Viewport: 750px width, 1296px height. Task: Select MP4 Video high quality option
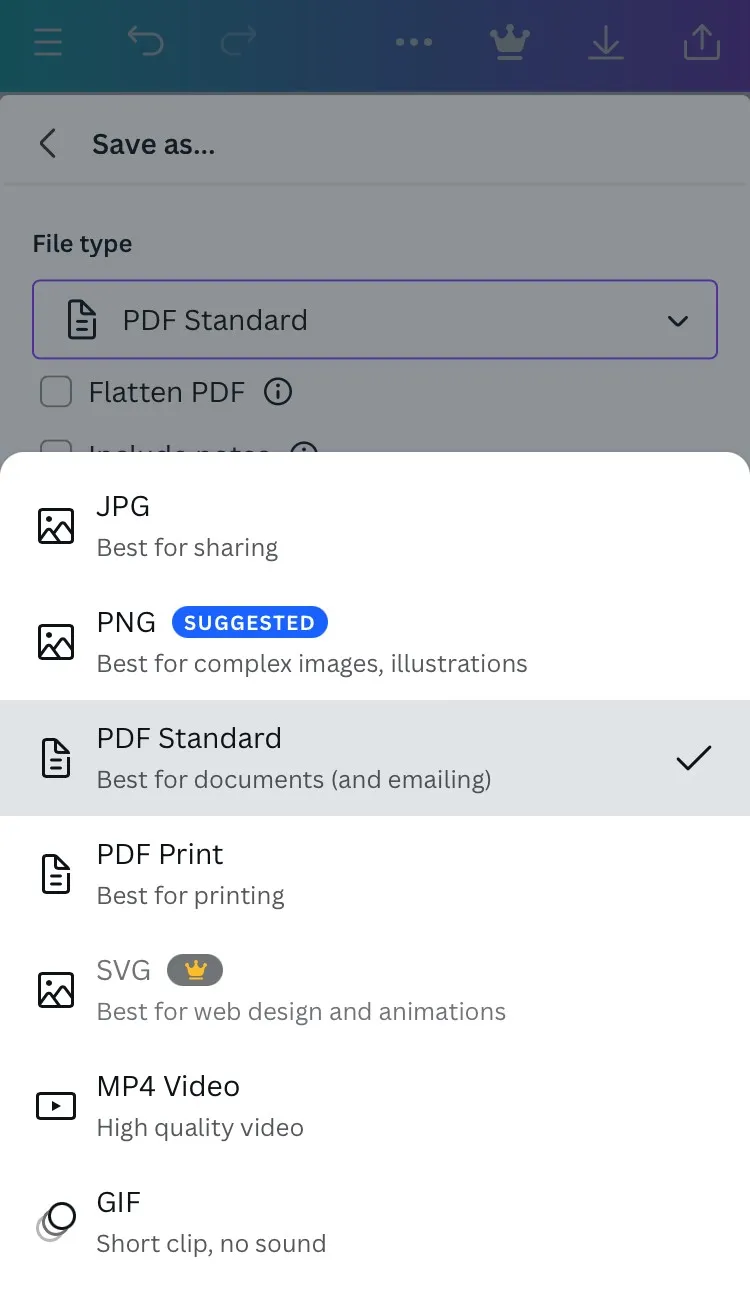pos(375,1105)
